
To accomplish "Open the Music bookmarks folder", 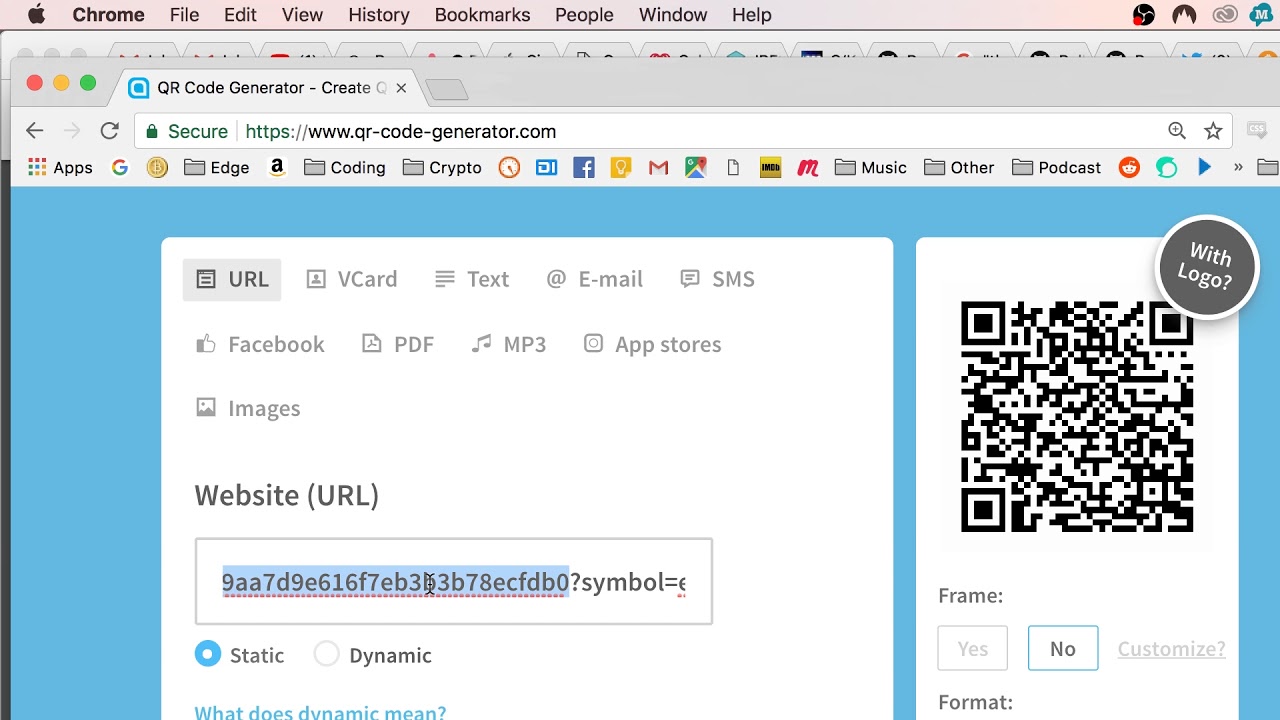I will [x=871, y=168].
